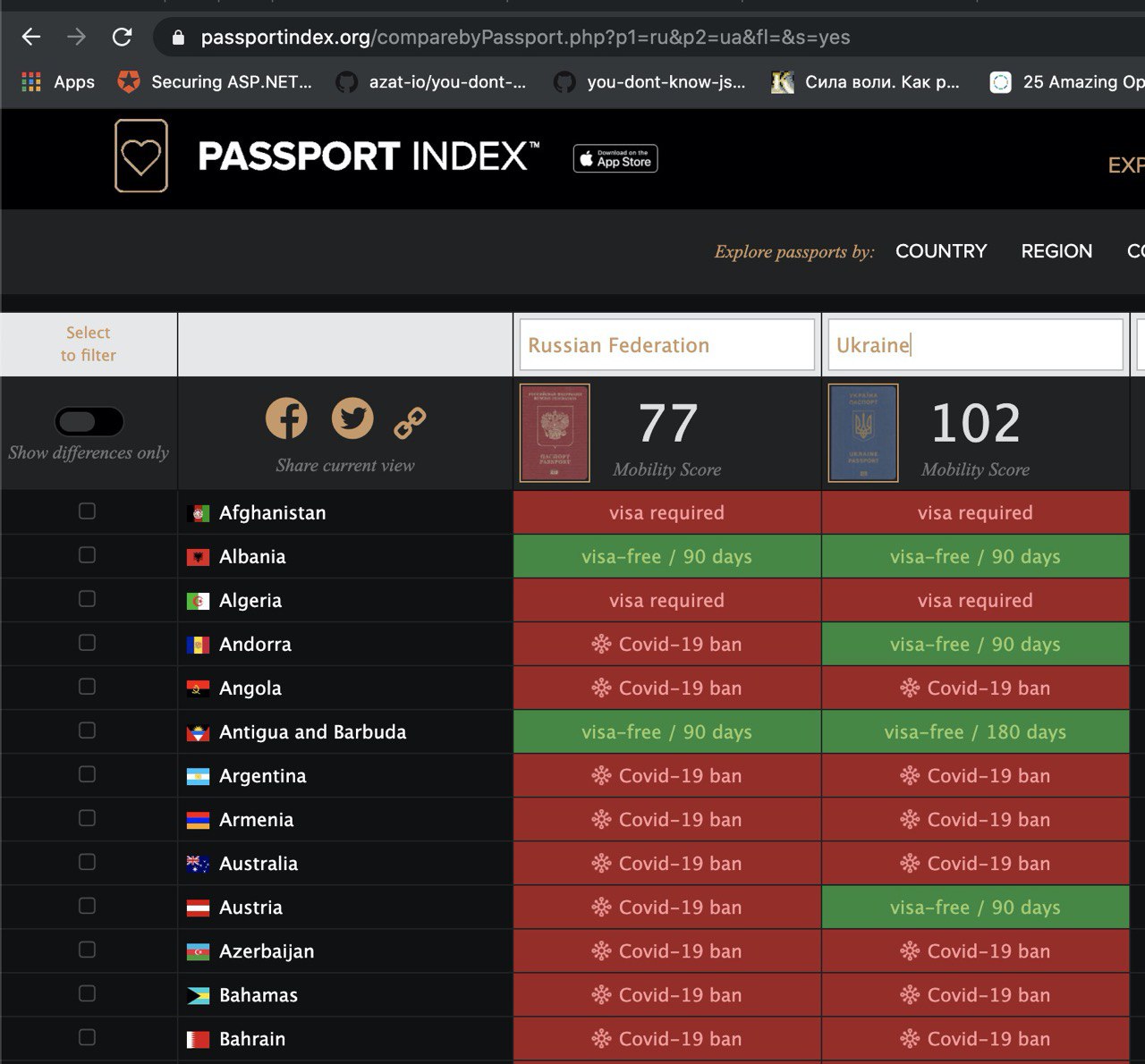Check the Argentina filter checkbox
The image size is (1145, 1064).
point(87,773)
